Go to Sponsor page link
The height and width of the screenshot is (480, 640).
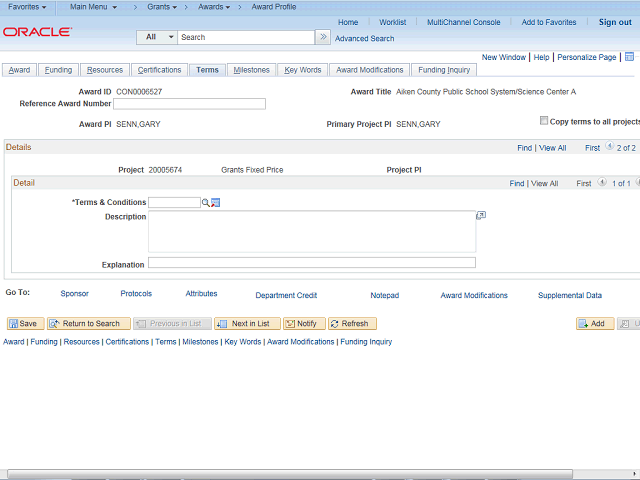coord(74,293)
